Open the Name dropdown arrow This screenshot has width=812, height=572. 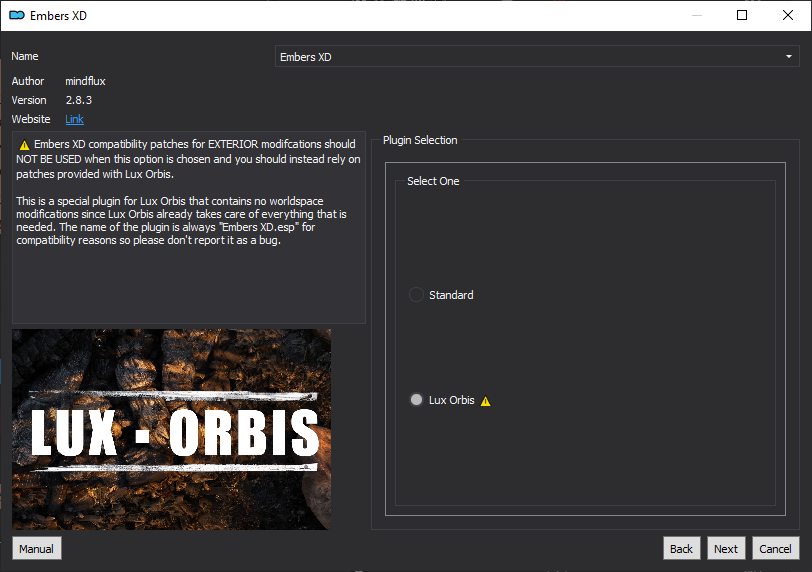789,56
